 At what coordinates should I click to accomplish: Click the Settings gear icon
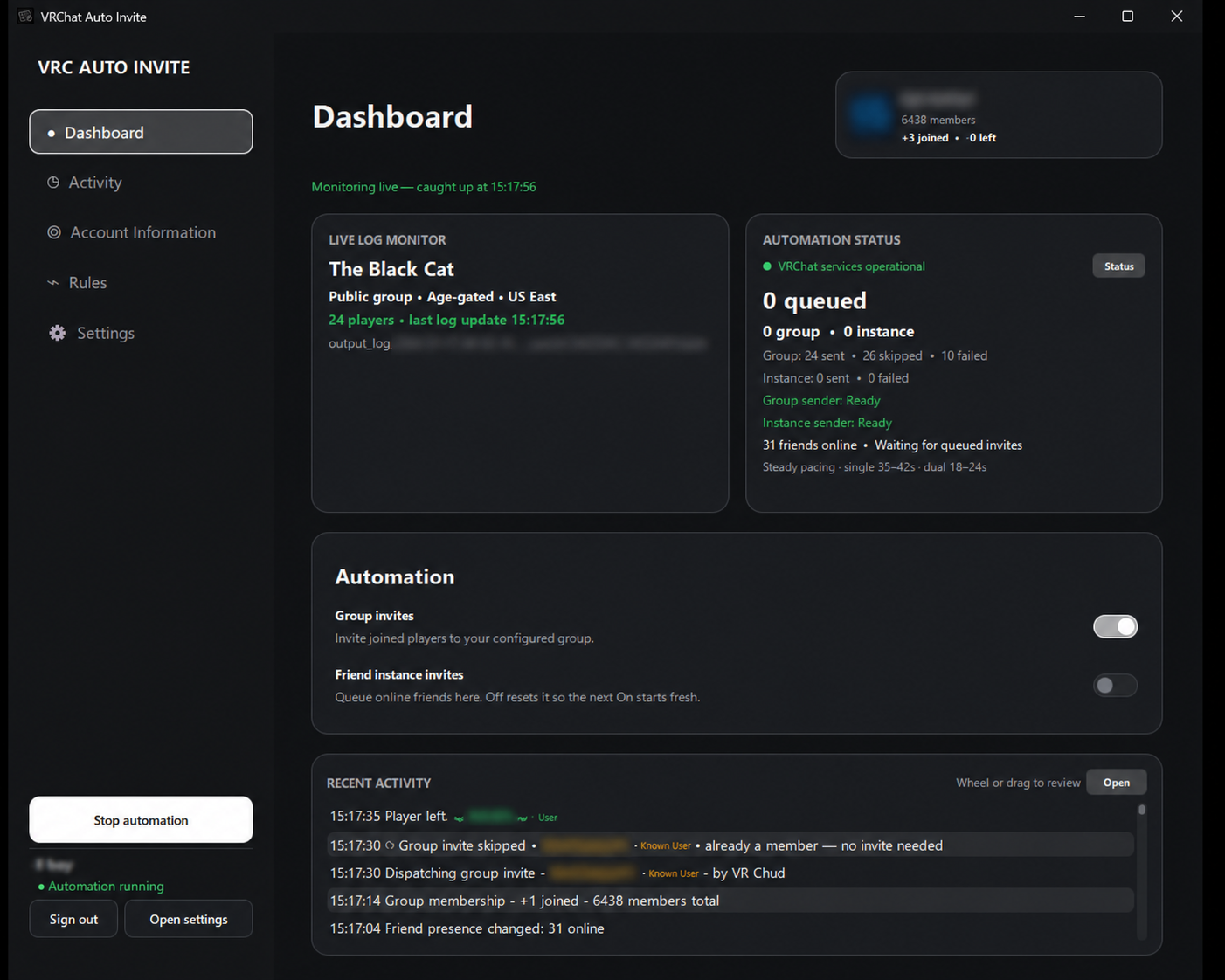tap(58, 333)
